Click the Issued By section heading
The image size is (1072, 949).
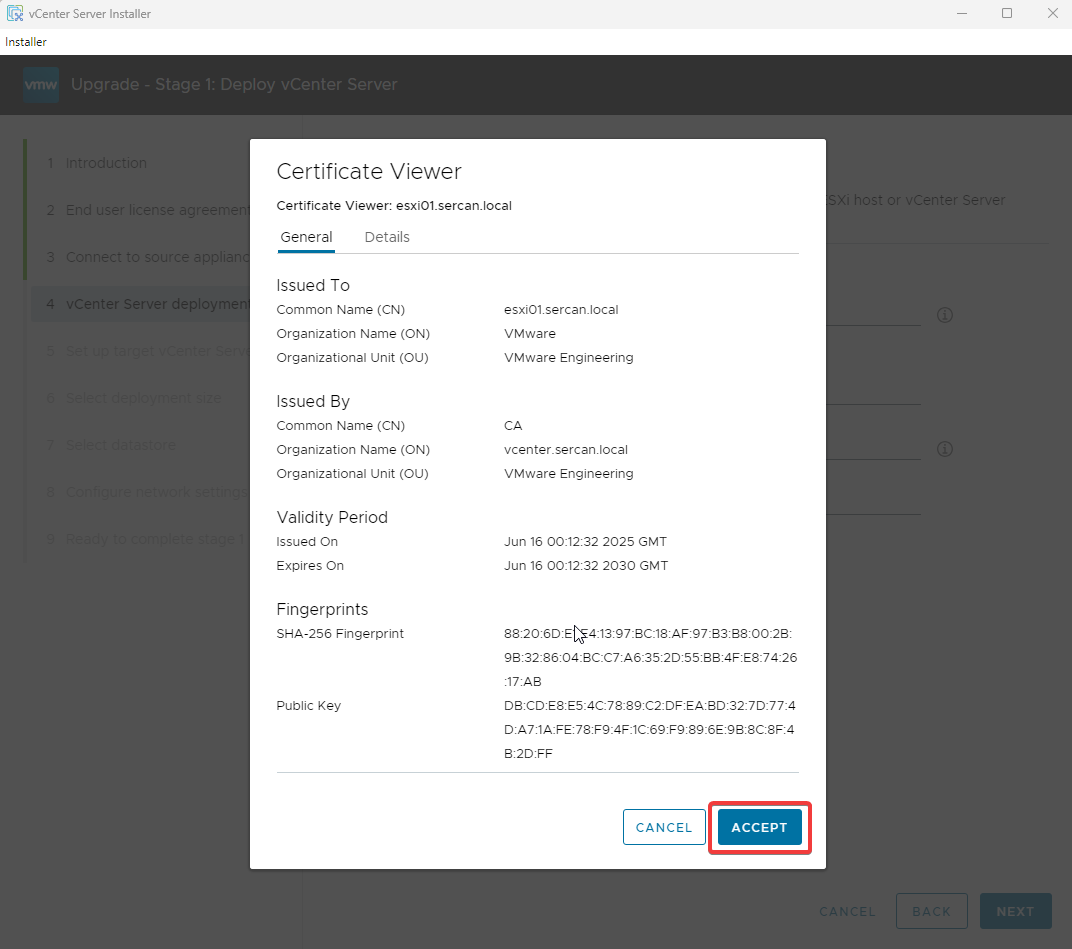(x=313, y=401)
